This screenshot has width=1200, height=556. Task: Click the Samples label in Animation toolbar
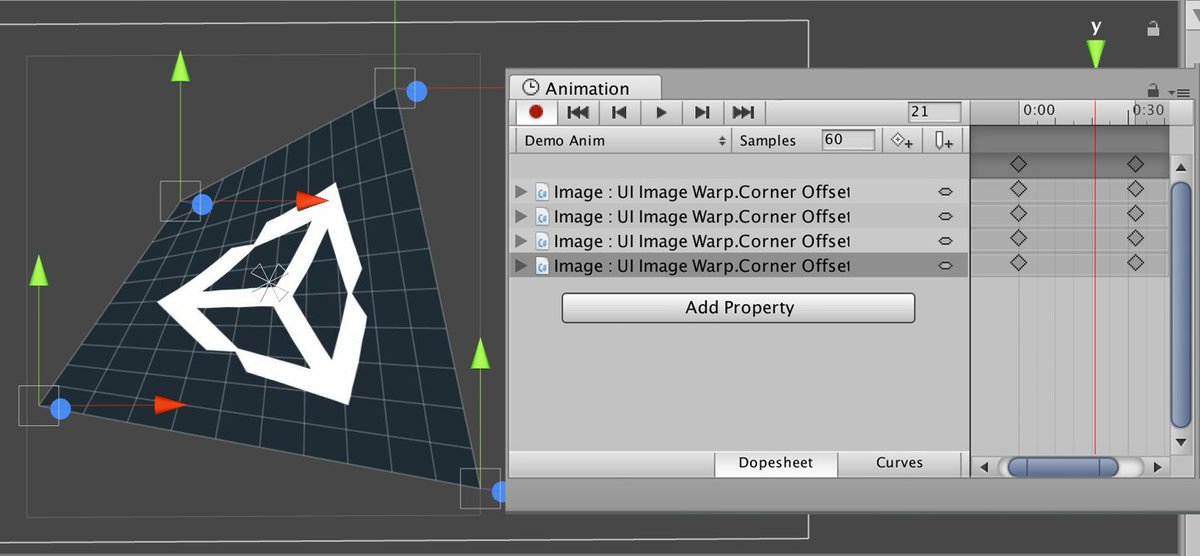(768, 141)
